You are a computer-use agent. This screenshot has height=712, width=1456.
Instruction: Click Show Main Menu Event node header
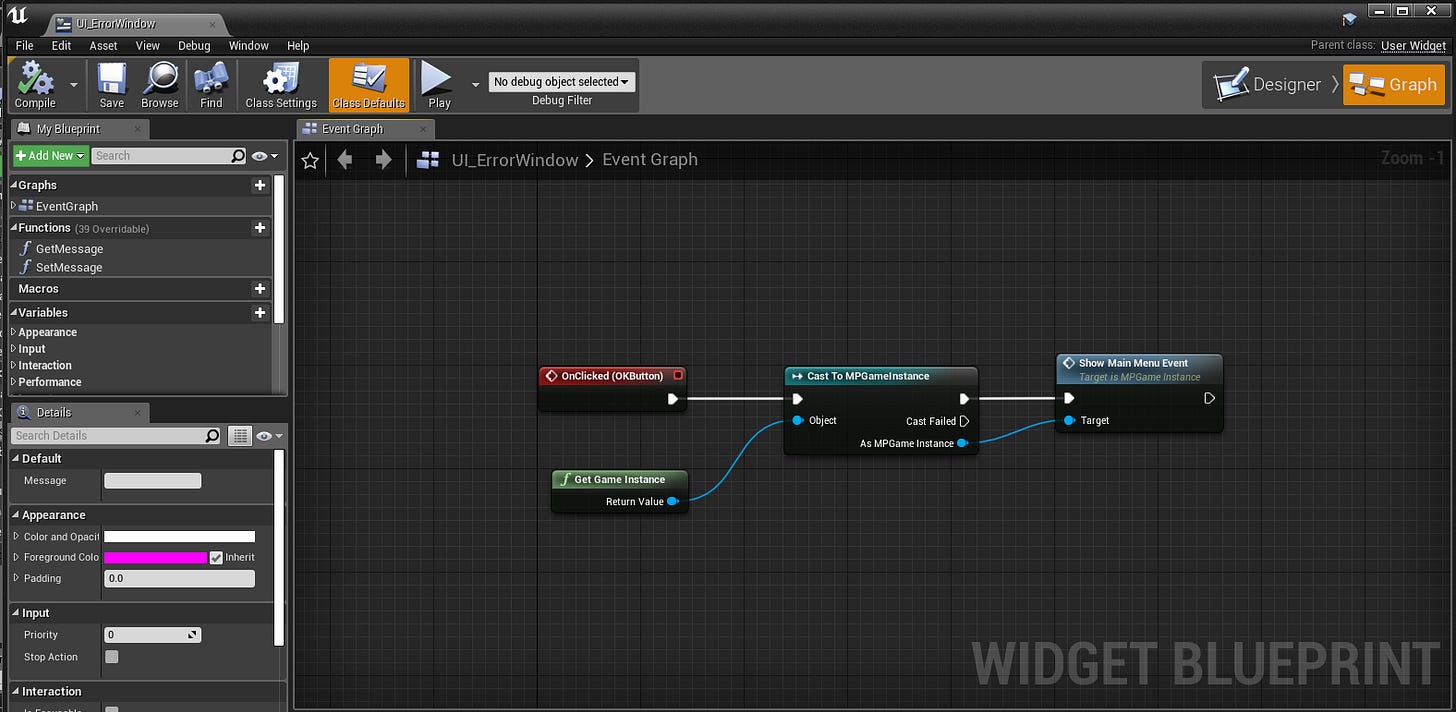tap(1139, 368)
